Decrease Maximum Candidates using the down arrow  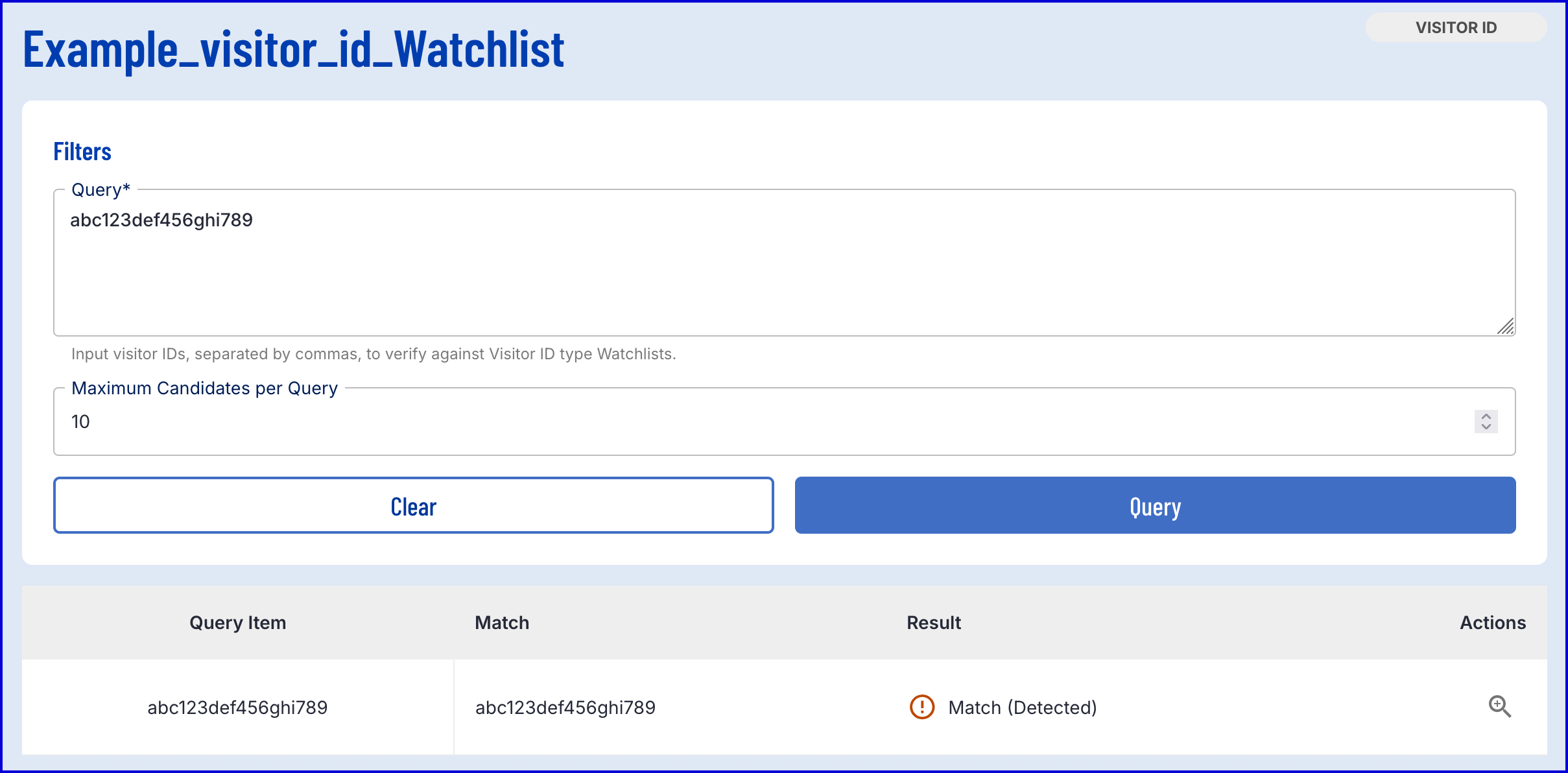(x=1486, y=427)
